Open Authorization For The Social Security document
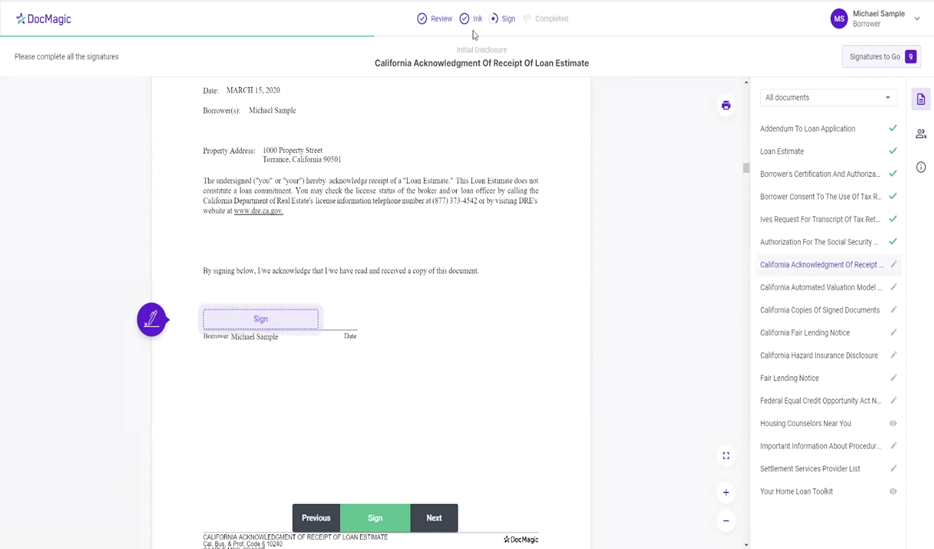The image size is (934, 549). (819, 242)
